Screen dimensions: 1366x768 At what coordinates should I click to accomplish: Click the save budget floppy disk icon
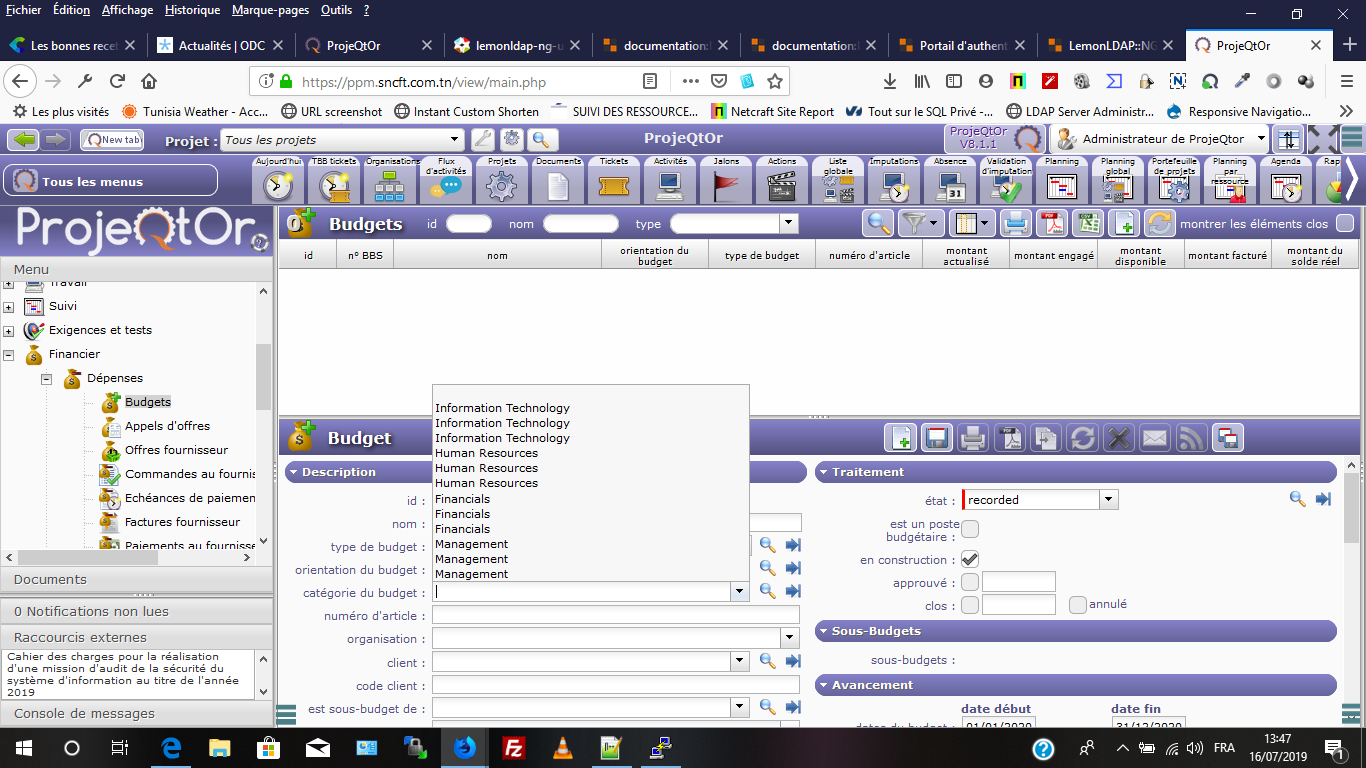[x=937, y=438]
